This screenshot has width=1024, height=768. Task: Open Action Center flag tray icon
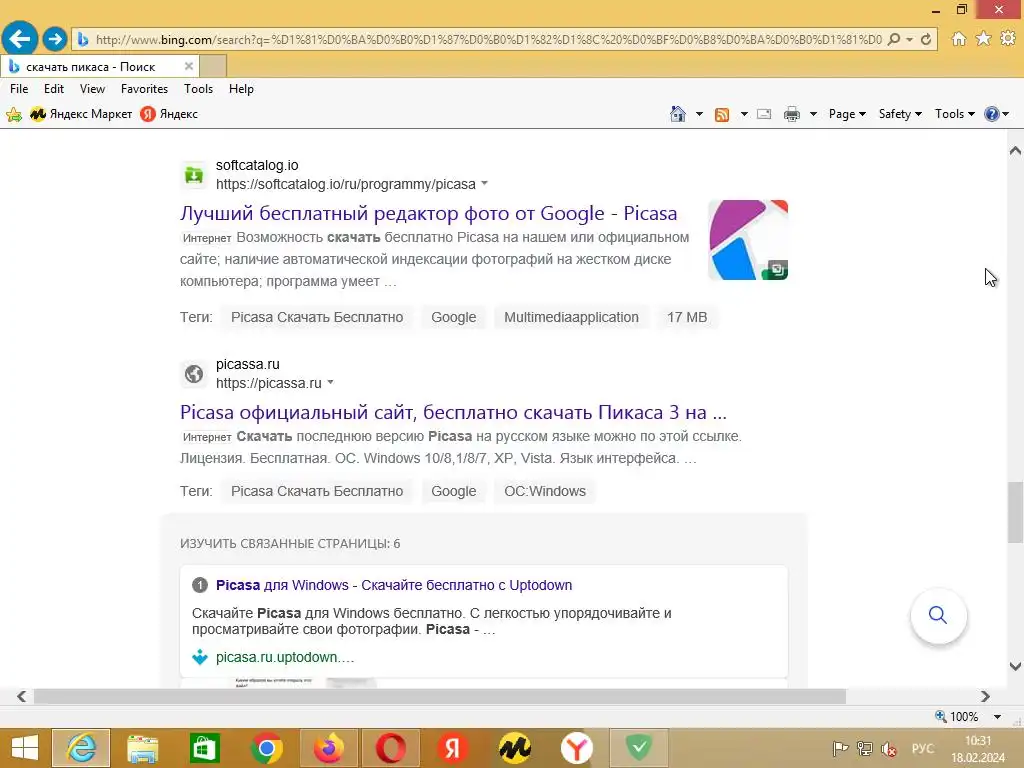coord(840,748)
